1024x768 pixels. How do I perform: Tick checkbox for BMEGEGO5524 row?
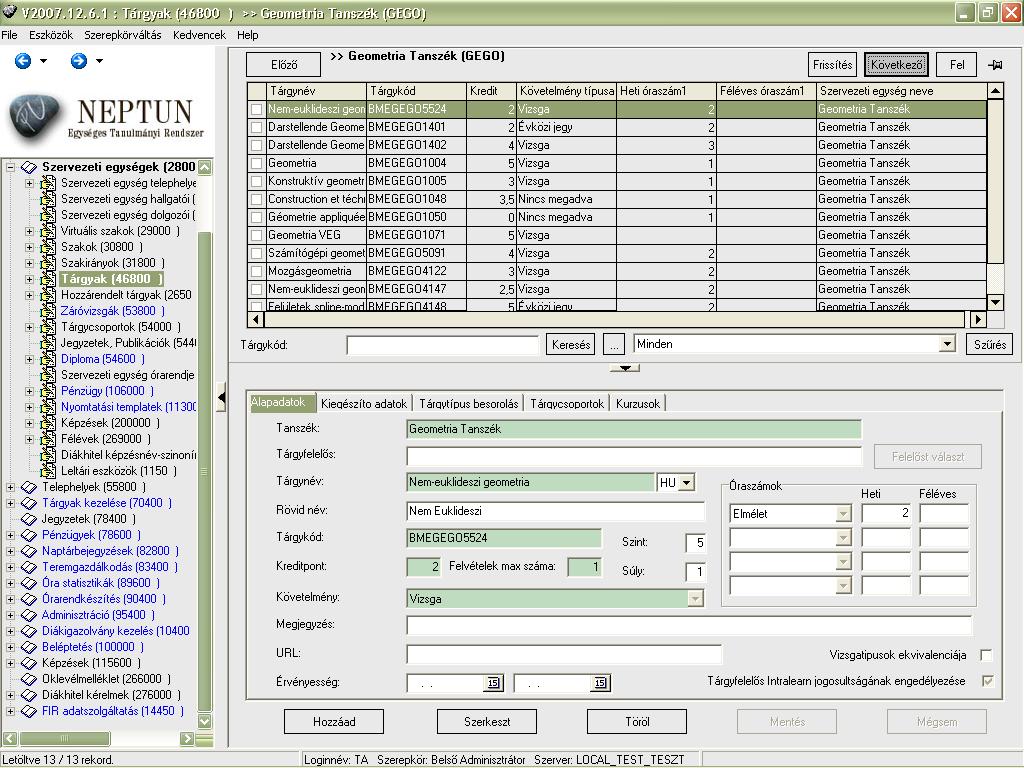[257, 110]
